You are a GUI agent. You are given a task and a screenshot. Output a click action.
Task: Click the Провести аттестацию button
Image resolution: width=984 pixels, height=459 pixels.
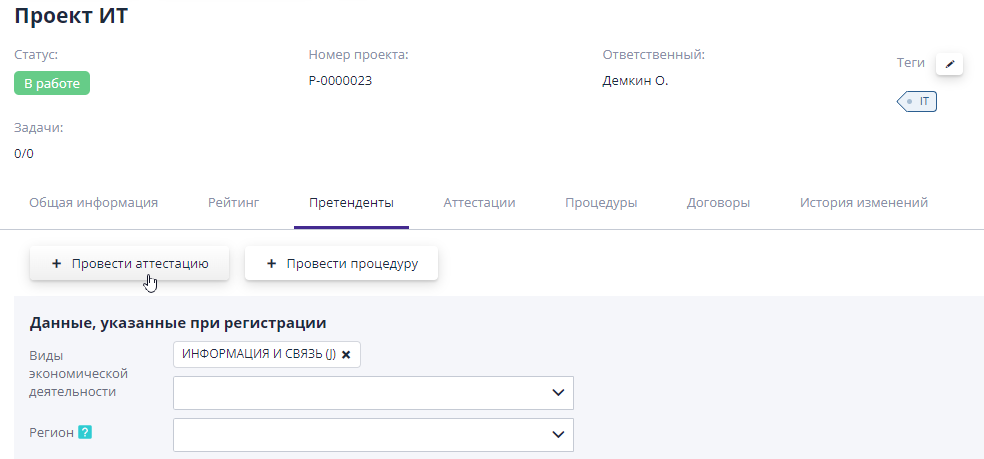click(x=129, y=264)
